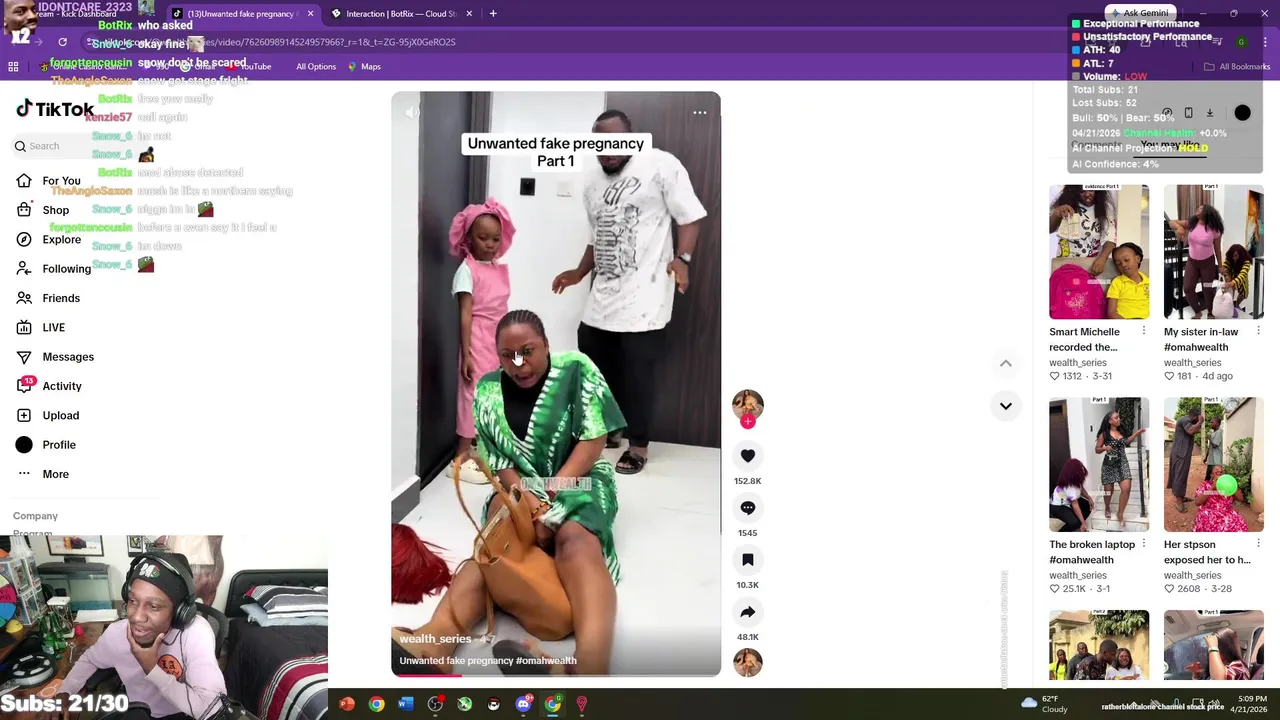This screenshot has height=720, width=1280.
Task: Open the spinning sound disc avatar
Action: [747, 662]
